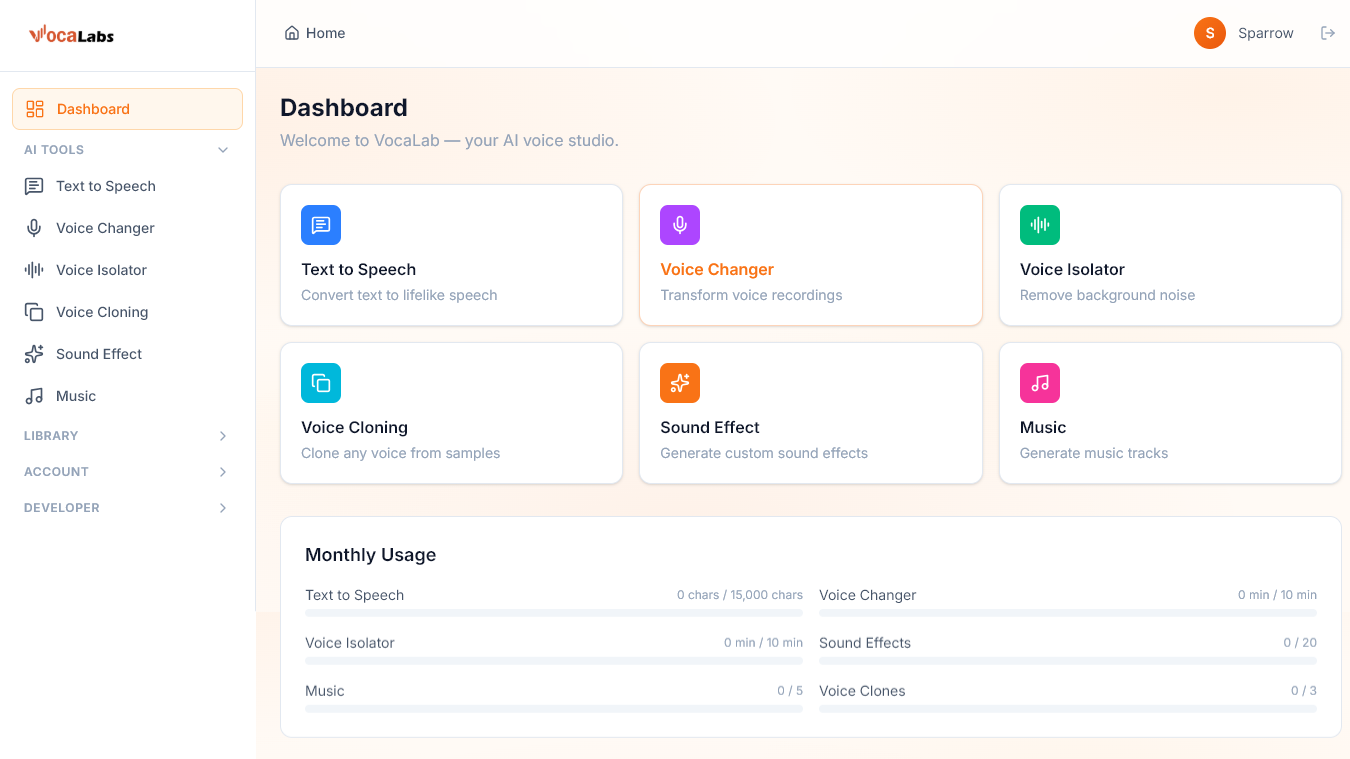Open Voice Changer from sidebar
This screenshot has height=759, width=1350.
pyautogui.click(x=127, y=228)
